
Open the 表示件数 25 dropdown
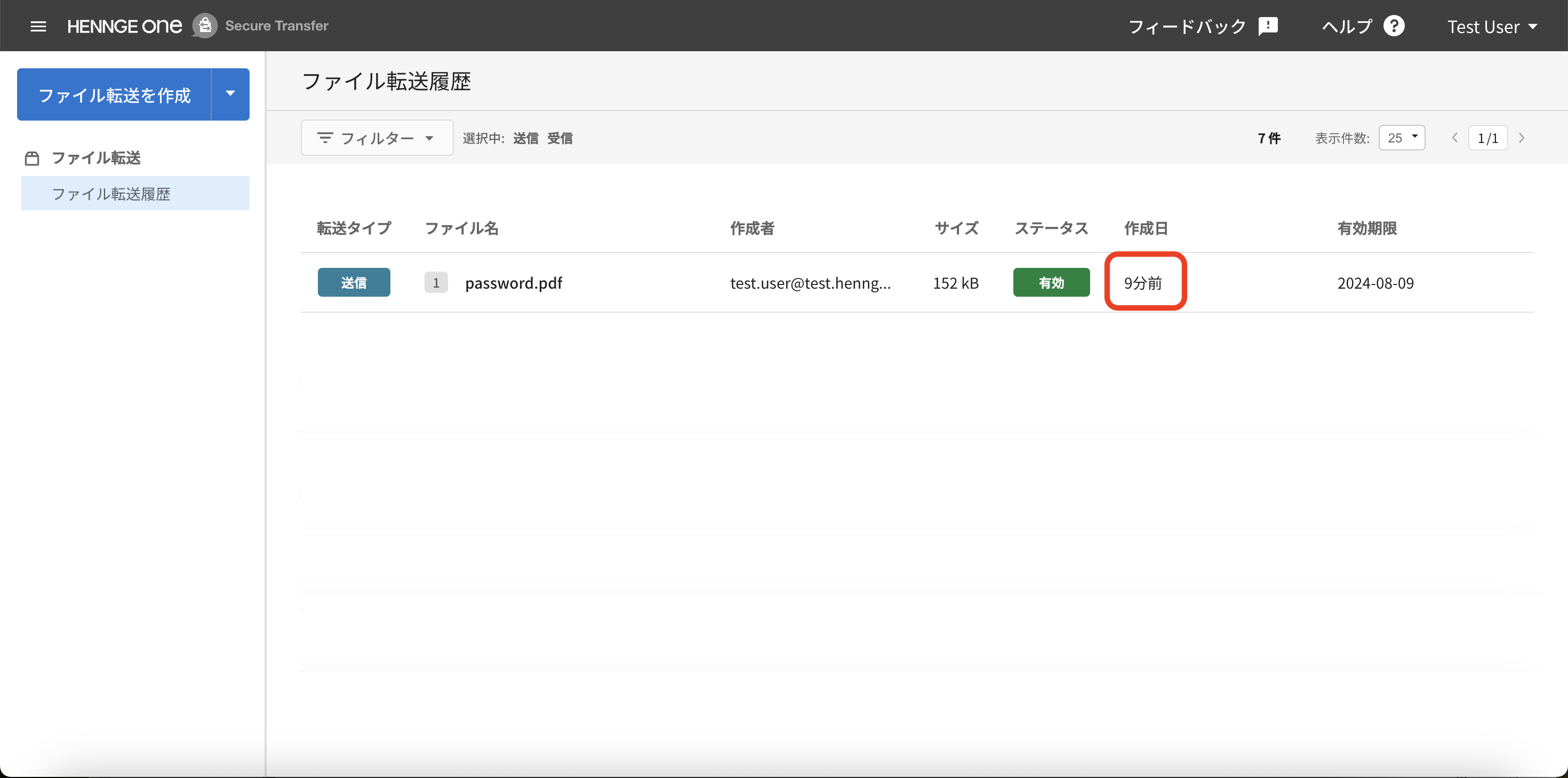1402,138
